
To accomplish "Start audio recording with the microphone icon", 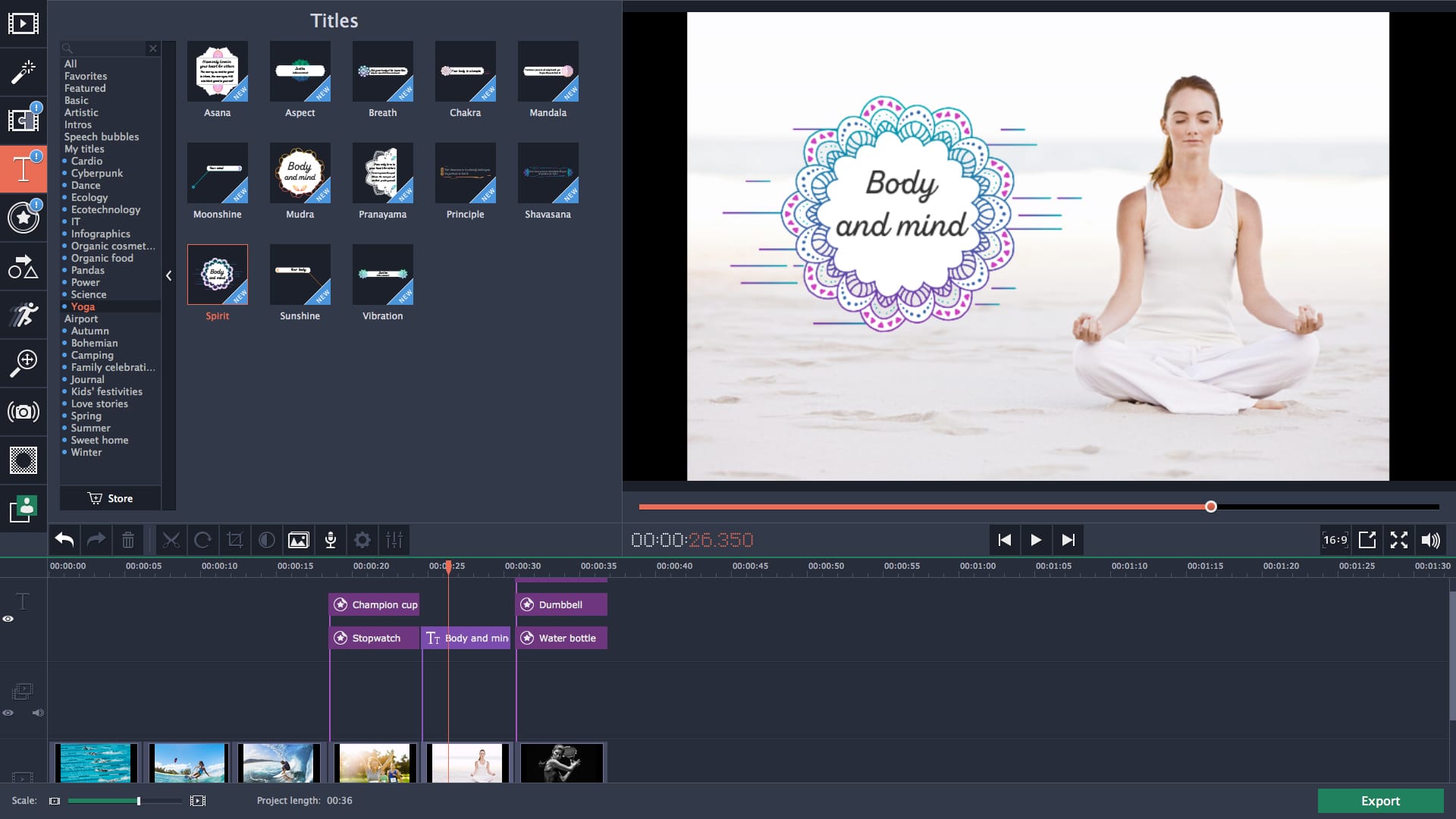I will 330,540.
